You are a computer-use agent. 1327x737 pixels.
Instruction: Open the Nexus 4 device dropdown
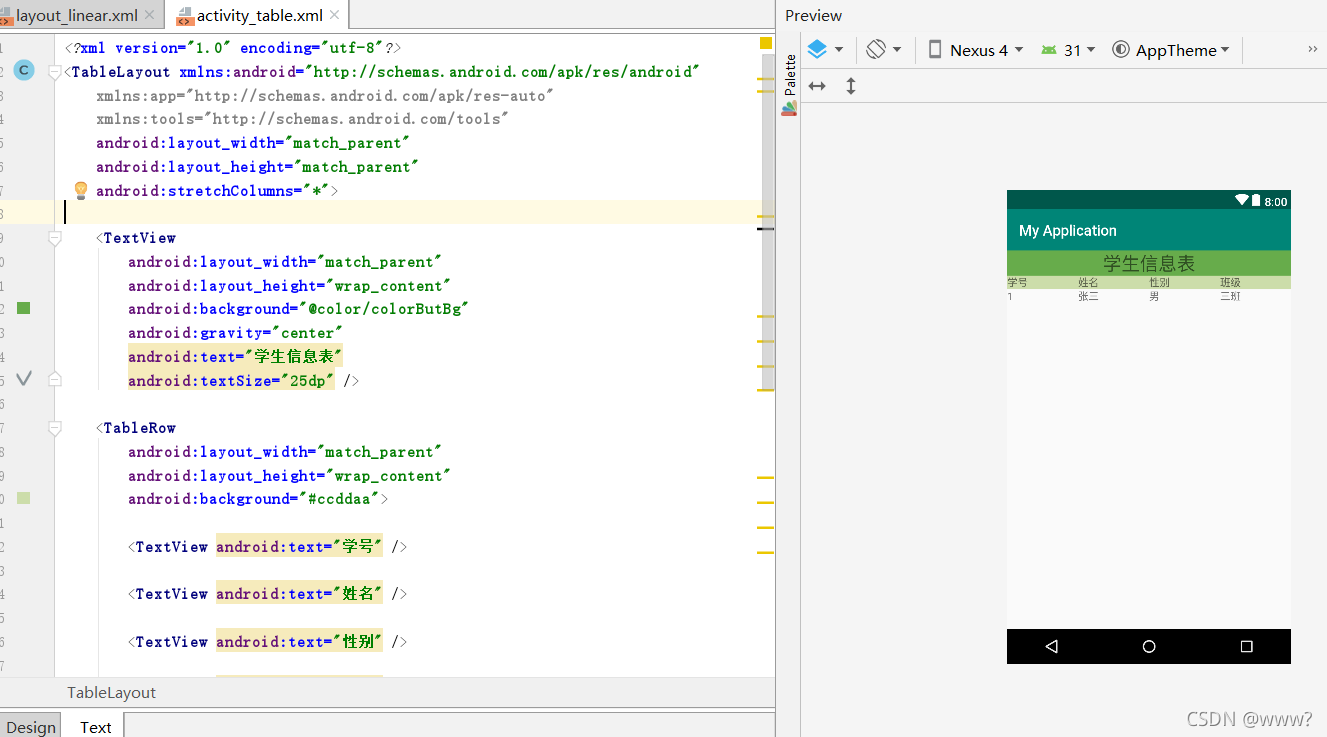(x=975, y=50)
